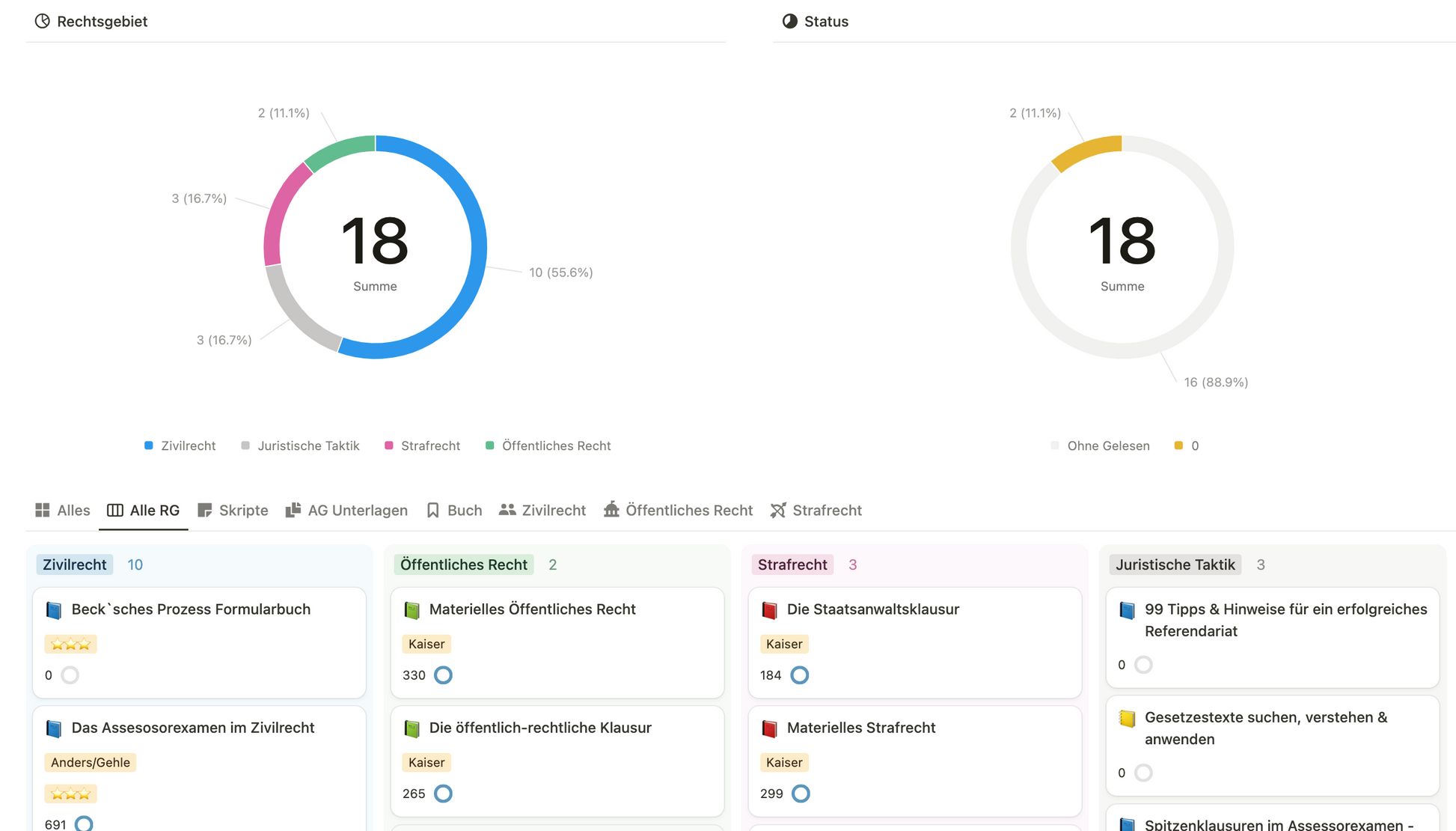This screenshot has width=1456, height=831.
Task: Click the yellow notebook icon of Gesetzestexte suchen
Action: click(x=1127, y=719)
